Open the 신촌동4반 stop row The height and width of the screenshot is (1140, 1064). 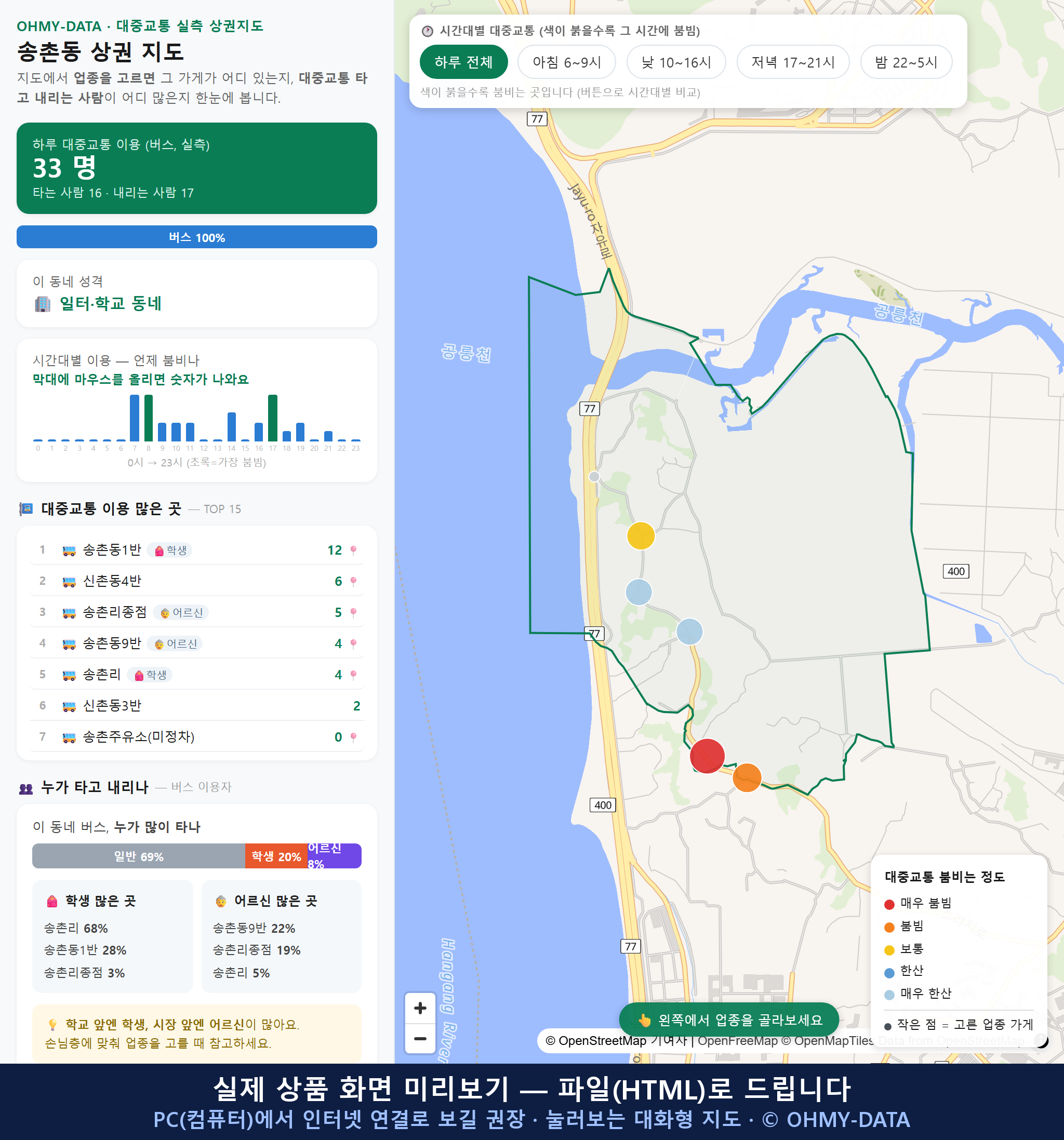(x=197, y=581)
